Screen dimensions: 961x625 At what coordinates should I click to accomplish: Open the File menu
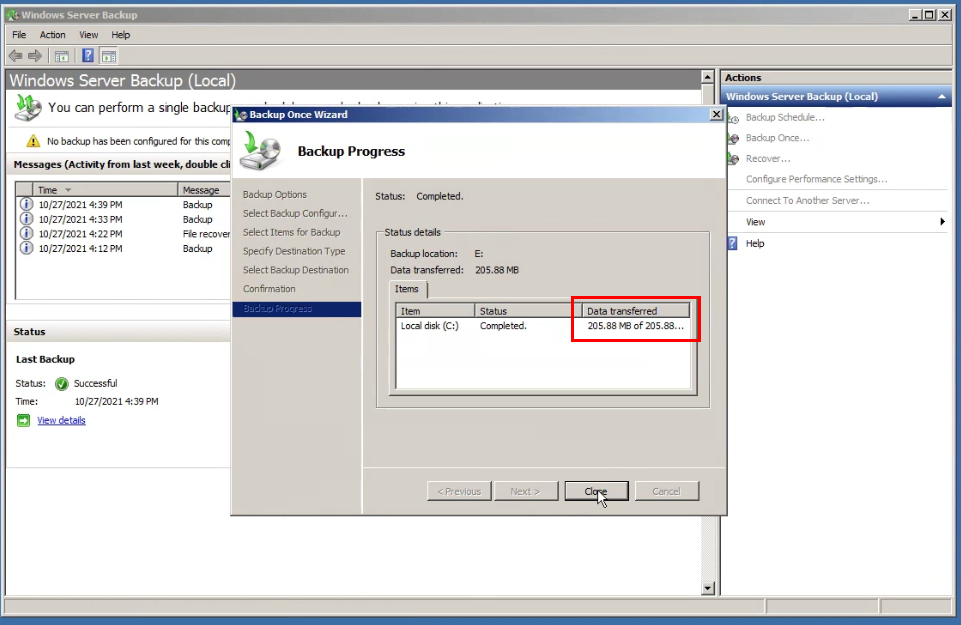point(19,35)
